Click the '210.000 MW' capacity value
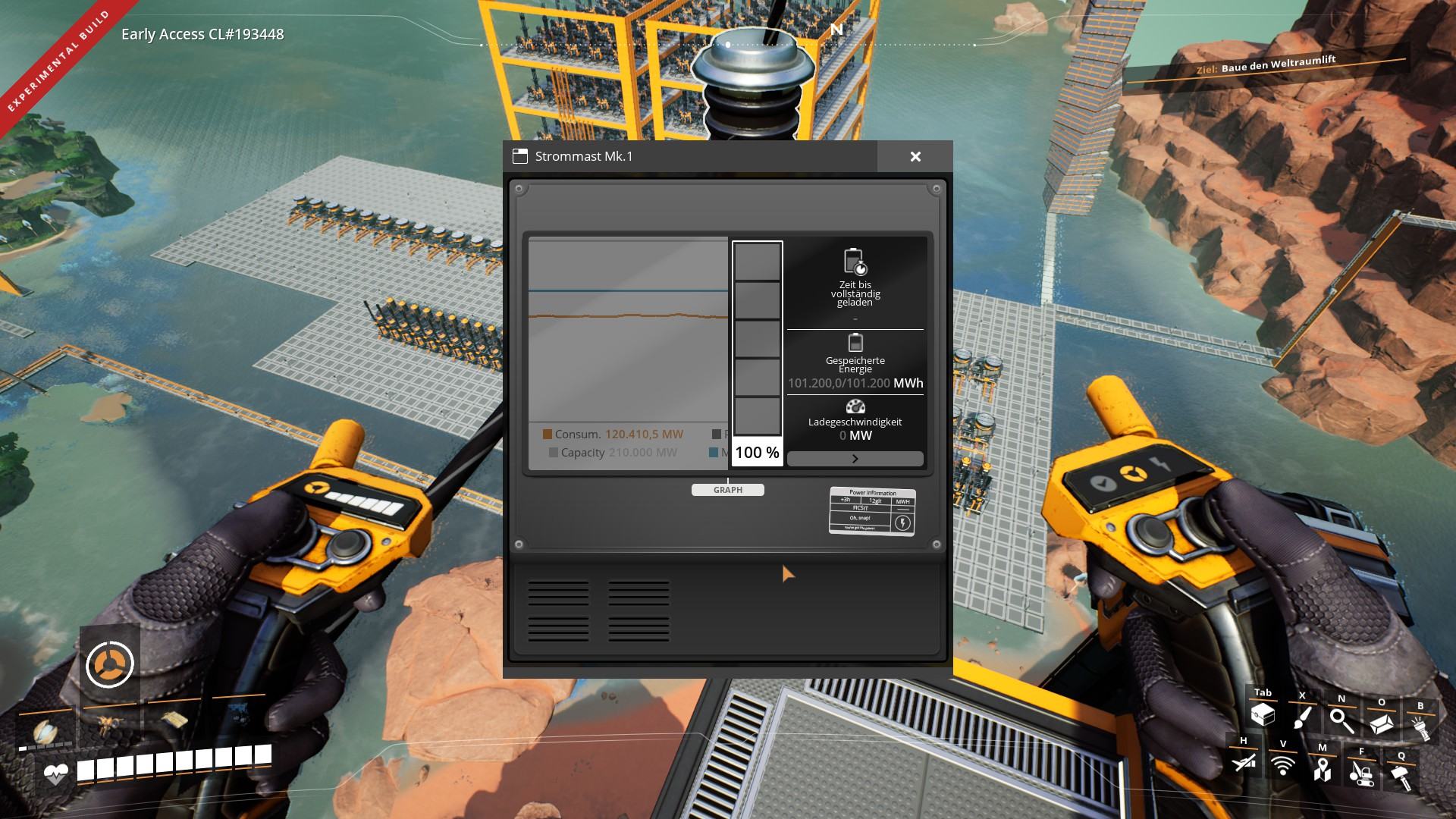1456x819 pixels. pos(643,453)
